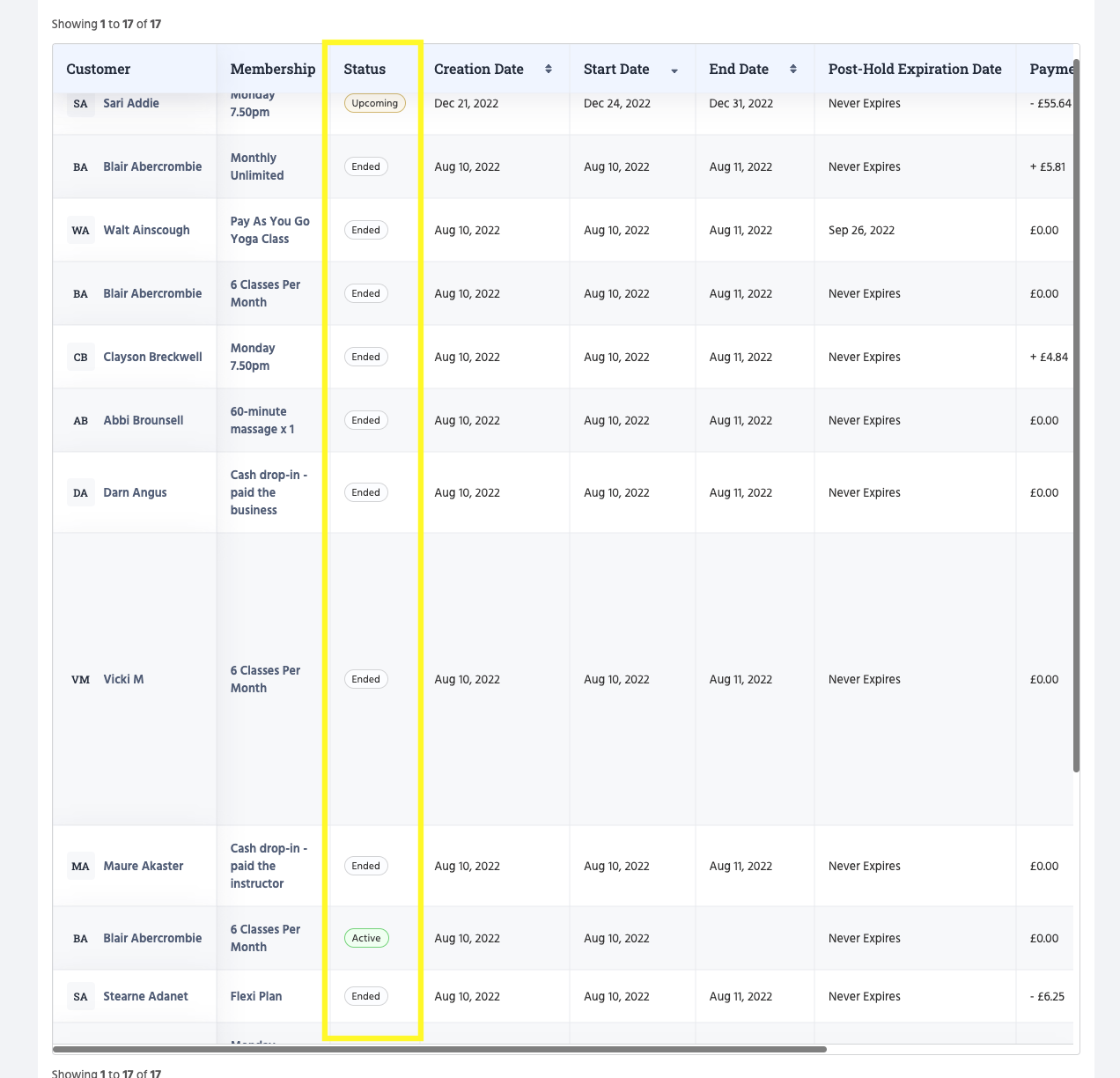This screenshot has width=1120, height=1078.
Task: Click Maure Akaster's MA avatar icon
Action: (80, 866)
